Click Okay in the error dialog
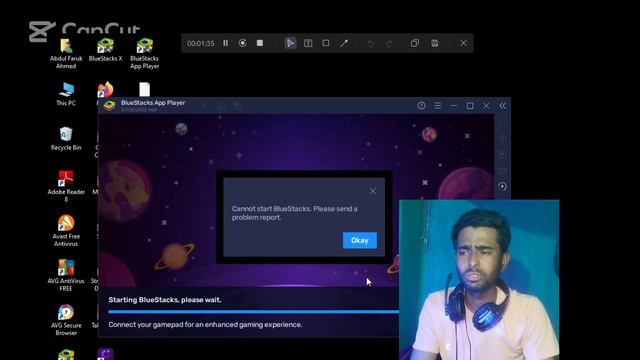The width and height of the screenshot is (640, 360). point(360,240)
